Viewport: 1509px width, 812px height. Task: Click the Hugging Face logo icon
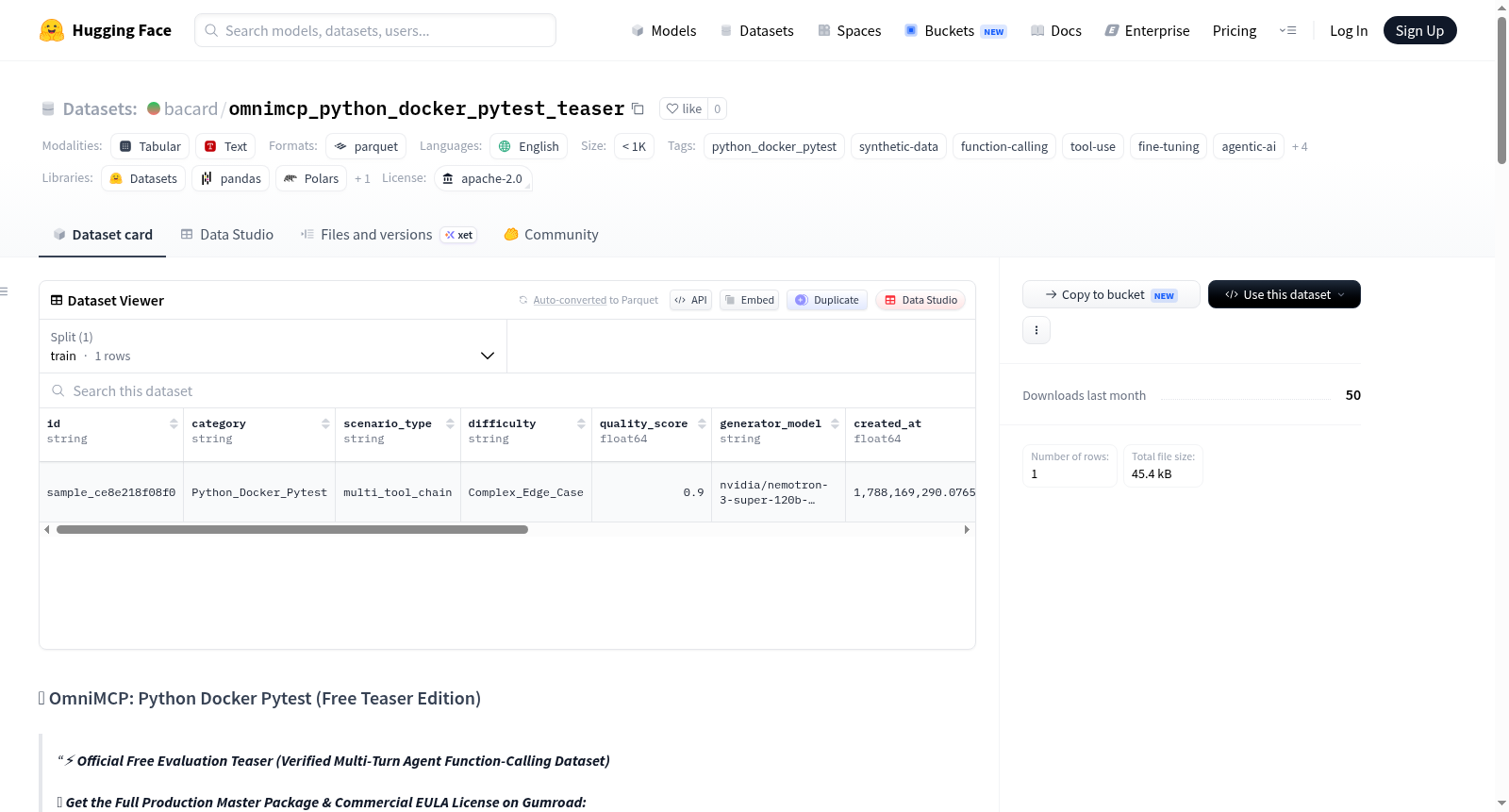pos(52,30)
